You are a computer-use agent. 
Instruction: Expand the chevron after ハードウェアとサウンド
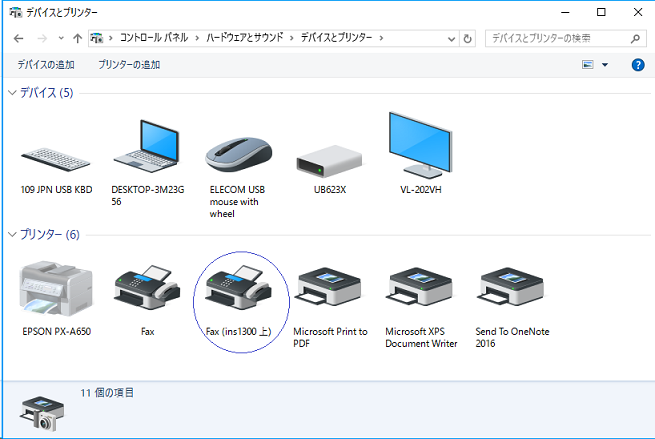[x=292, y=38]
